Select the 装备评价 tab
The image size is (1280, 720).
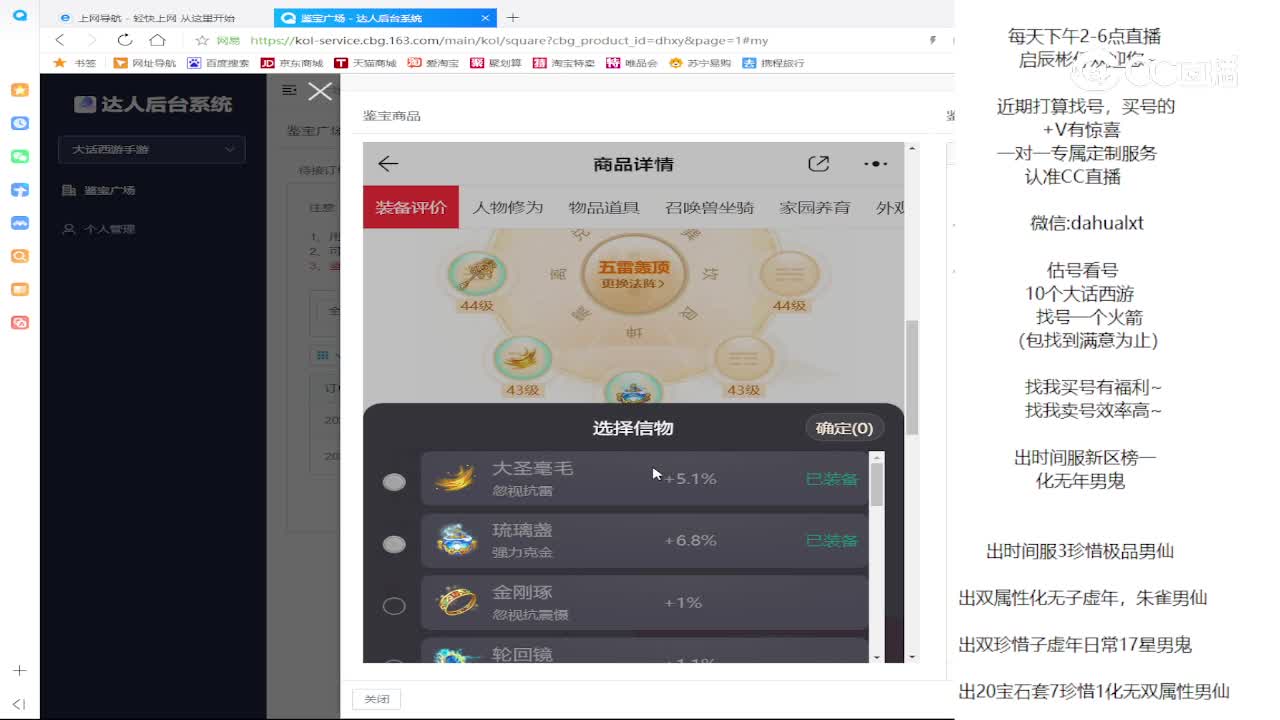coord(411,207)
